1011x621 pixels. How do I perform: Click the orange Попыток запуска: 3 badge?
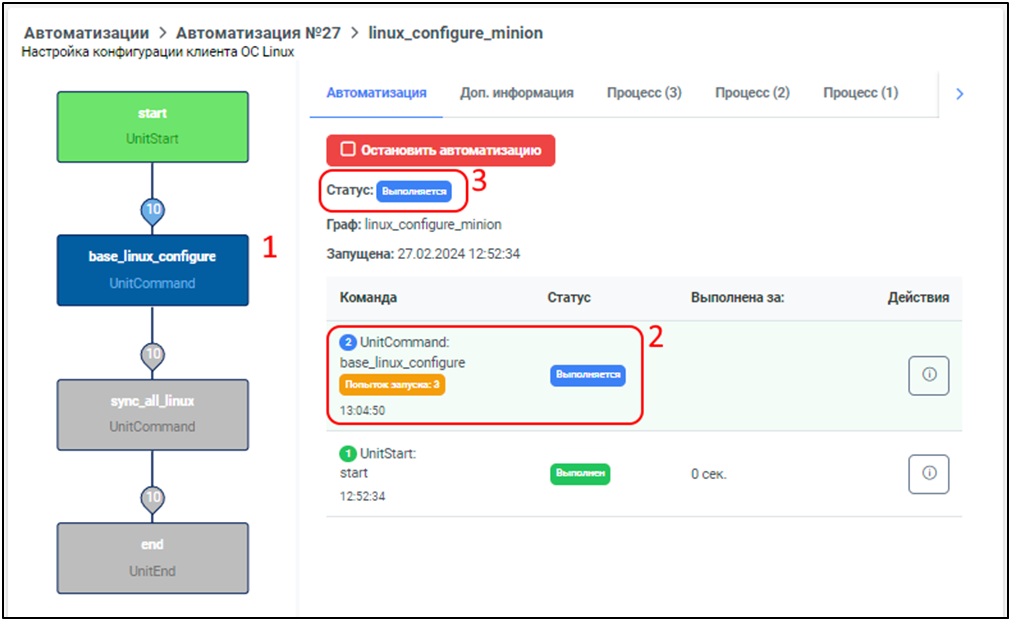[x=392, y=385]
